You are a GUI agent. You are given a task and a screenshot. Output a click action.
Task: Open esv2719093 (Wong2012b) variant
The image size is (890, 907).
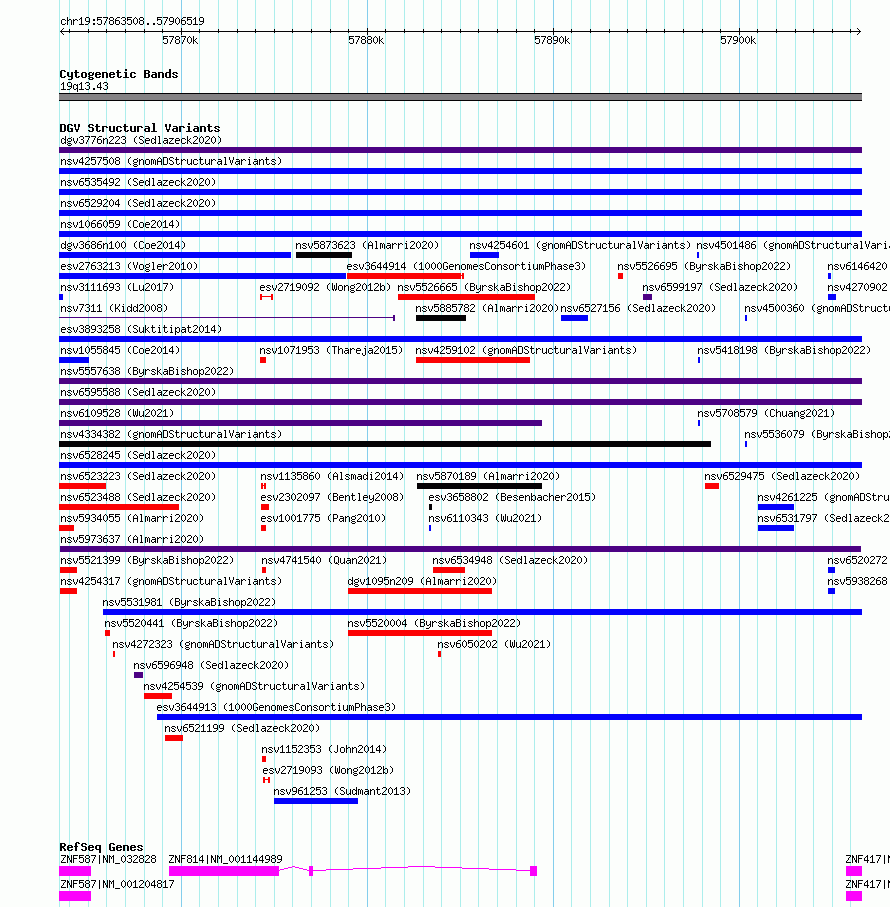pos(328,770)
